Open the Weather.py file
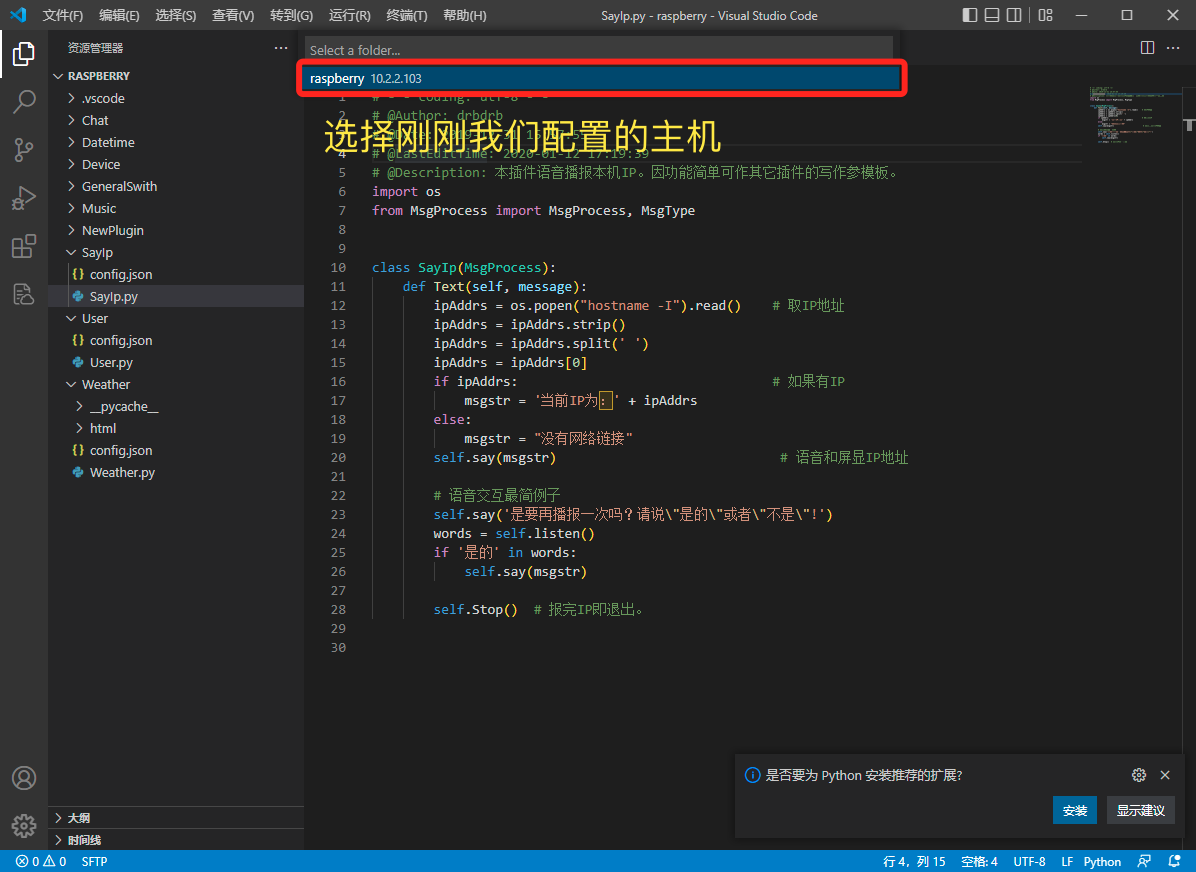The width and height of the screenshot is (1196, 872). click(175, 473)
